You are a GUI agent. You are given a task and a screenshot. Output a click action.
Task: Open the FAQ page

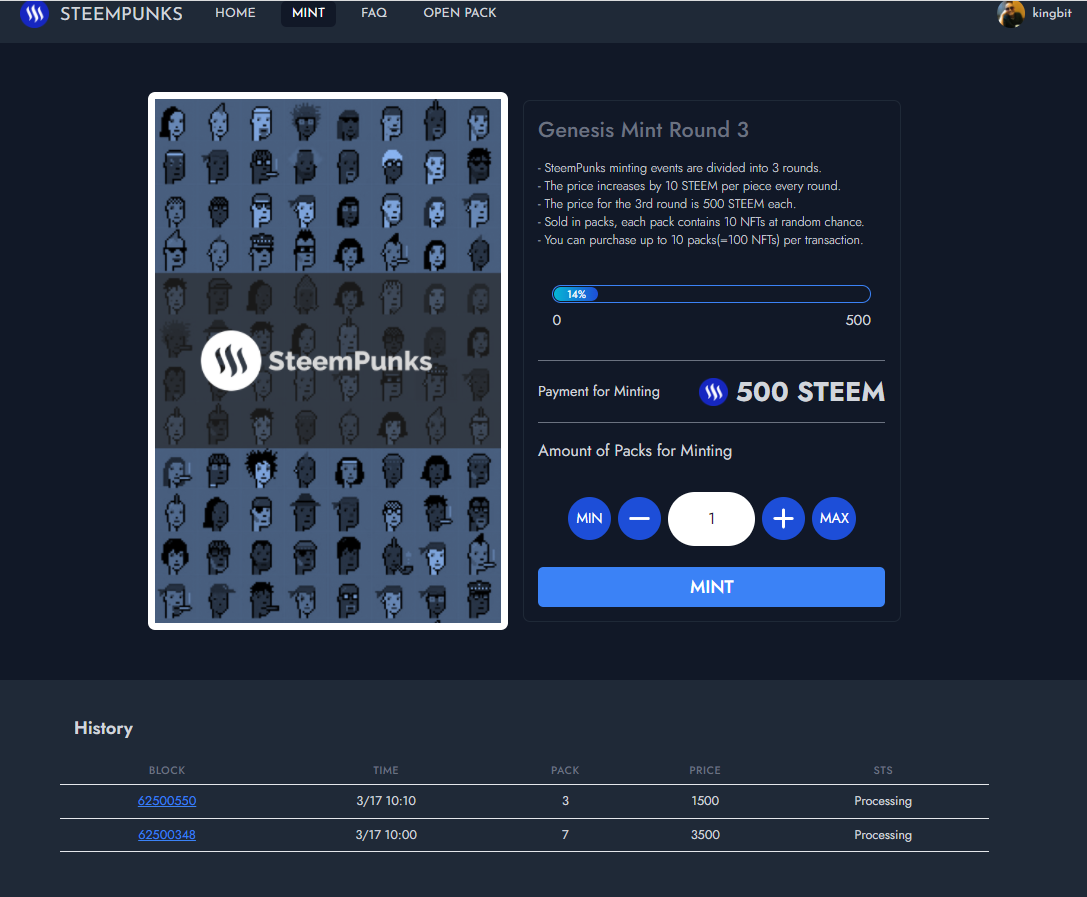click(x=374, y=12)
